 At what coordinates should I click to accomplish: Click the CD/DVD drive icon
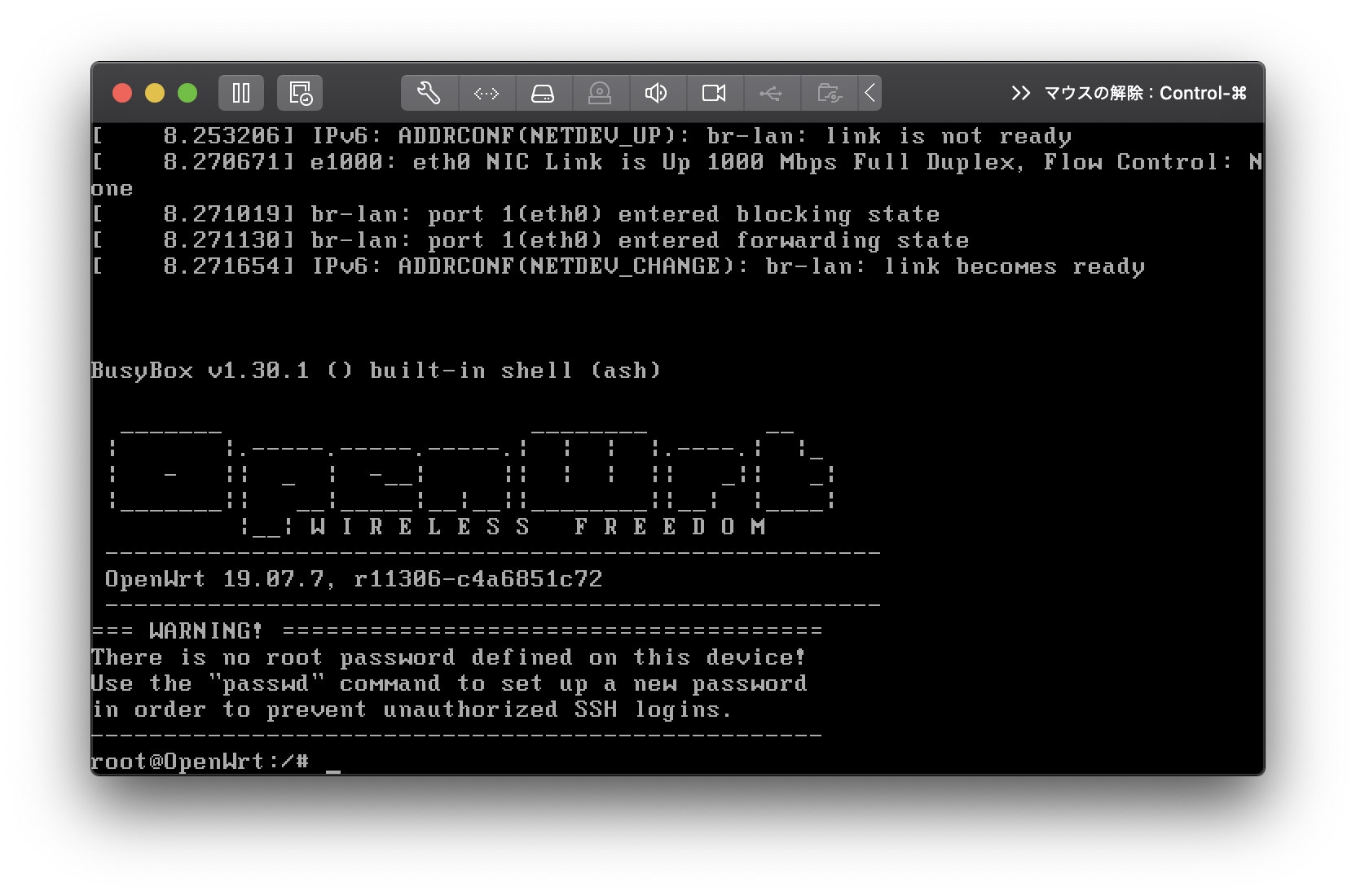(x=601, y=93)
